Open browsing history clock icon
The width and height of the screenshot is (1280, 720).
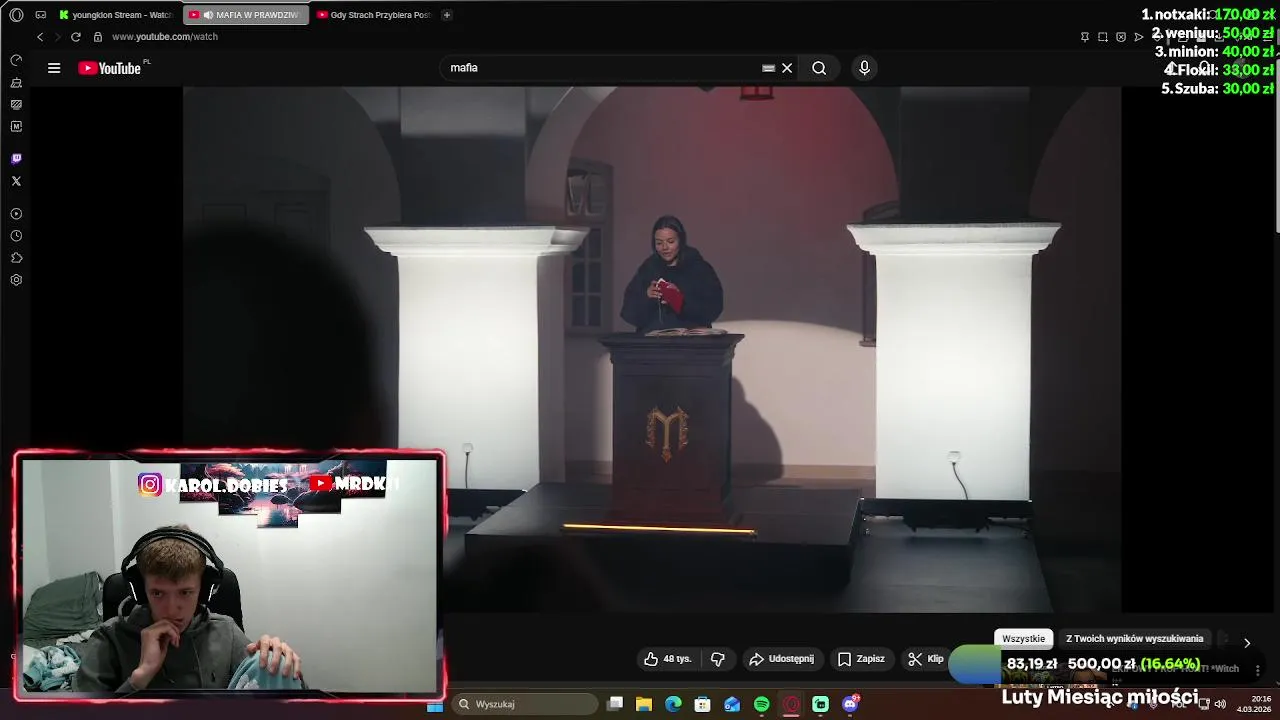pyautogui.click(x=16, y=236)
